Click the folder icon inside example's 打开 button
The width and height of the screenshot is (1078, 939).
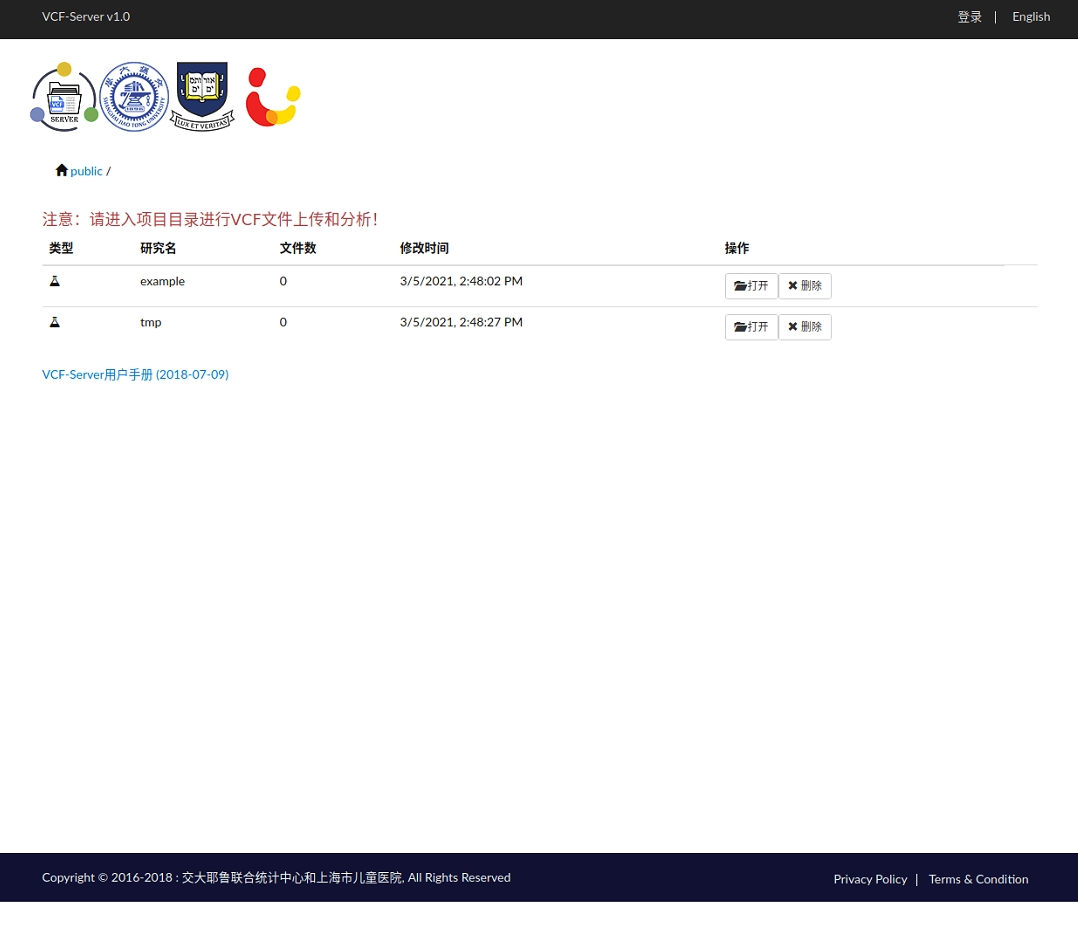pos(740,285)
